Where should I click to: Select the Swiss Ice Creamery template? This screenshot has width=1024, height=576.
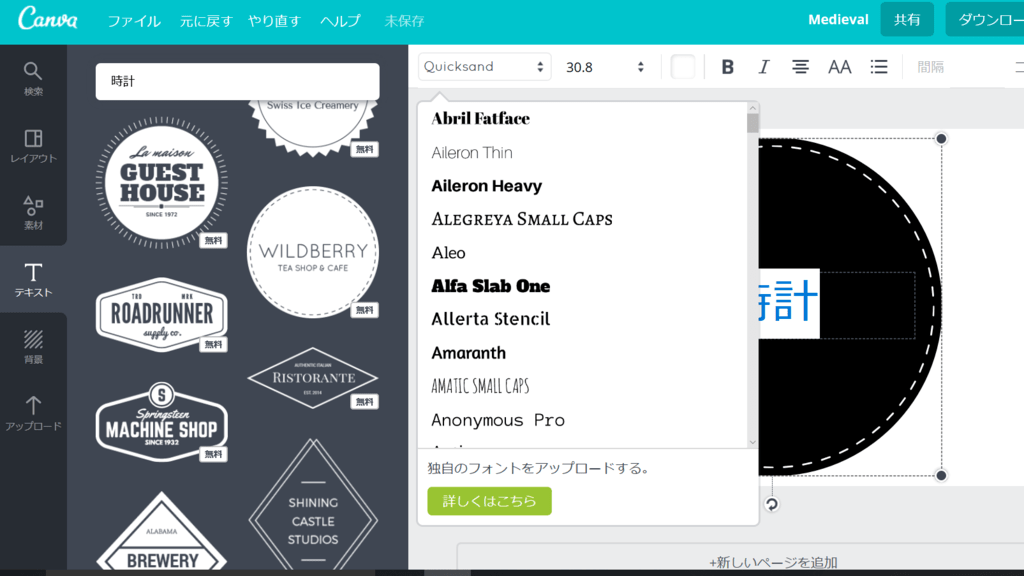click(x=313, y=128)
